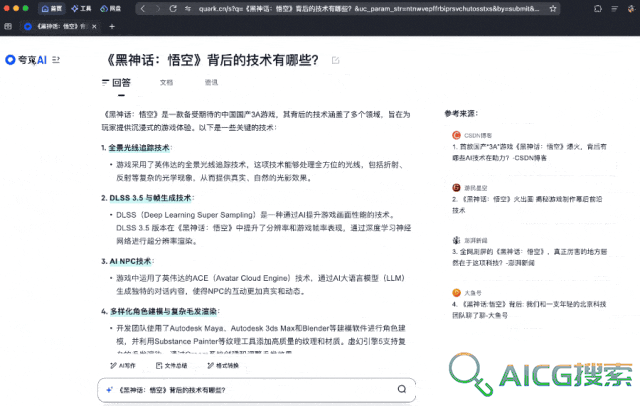The height and width of the screenshot is (406, 640).
Task: Click the CSDN source logo icon
Action: point(456,135)
